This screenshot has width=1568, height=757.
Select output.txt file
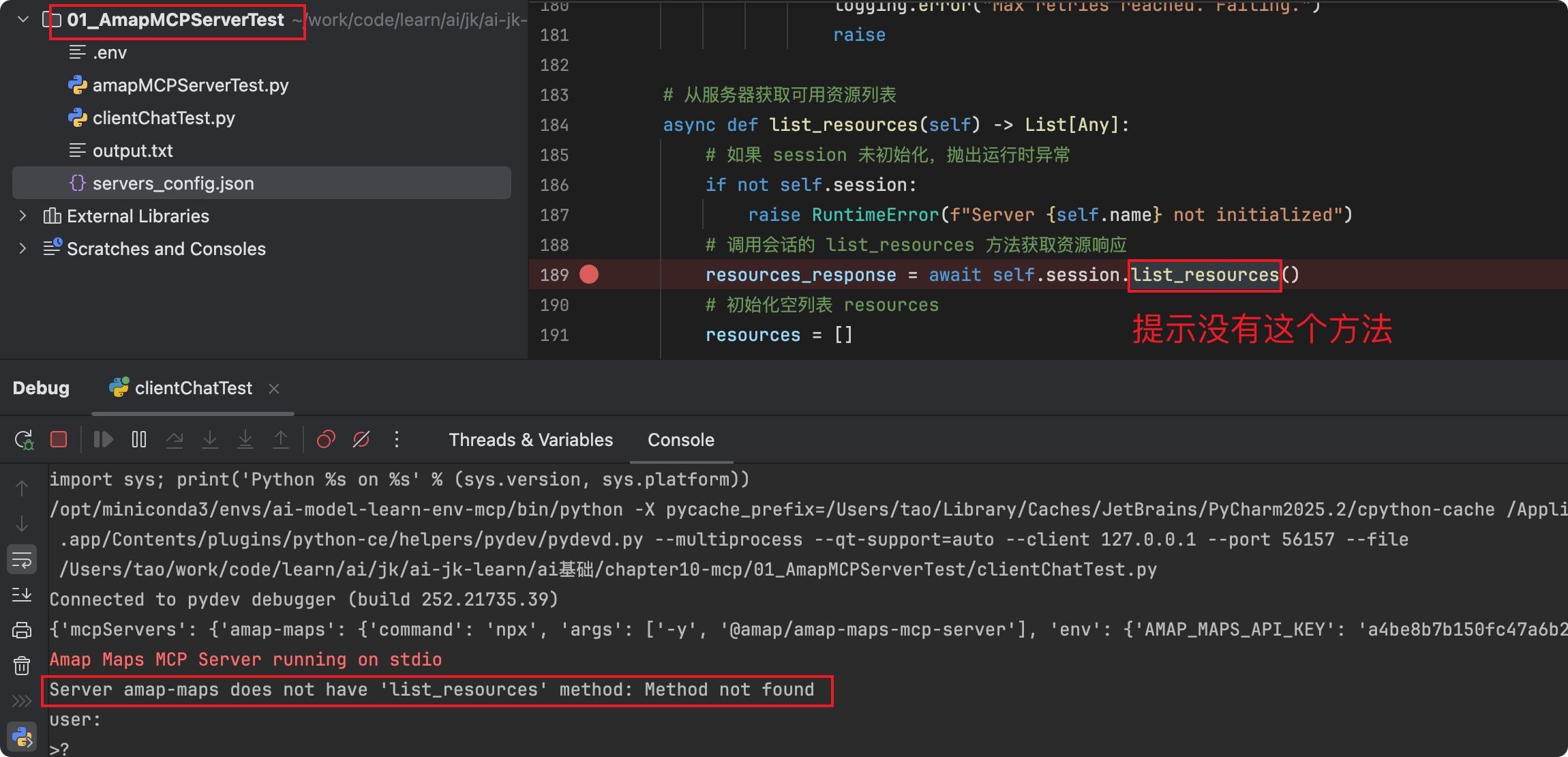coord(132,151)
